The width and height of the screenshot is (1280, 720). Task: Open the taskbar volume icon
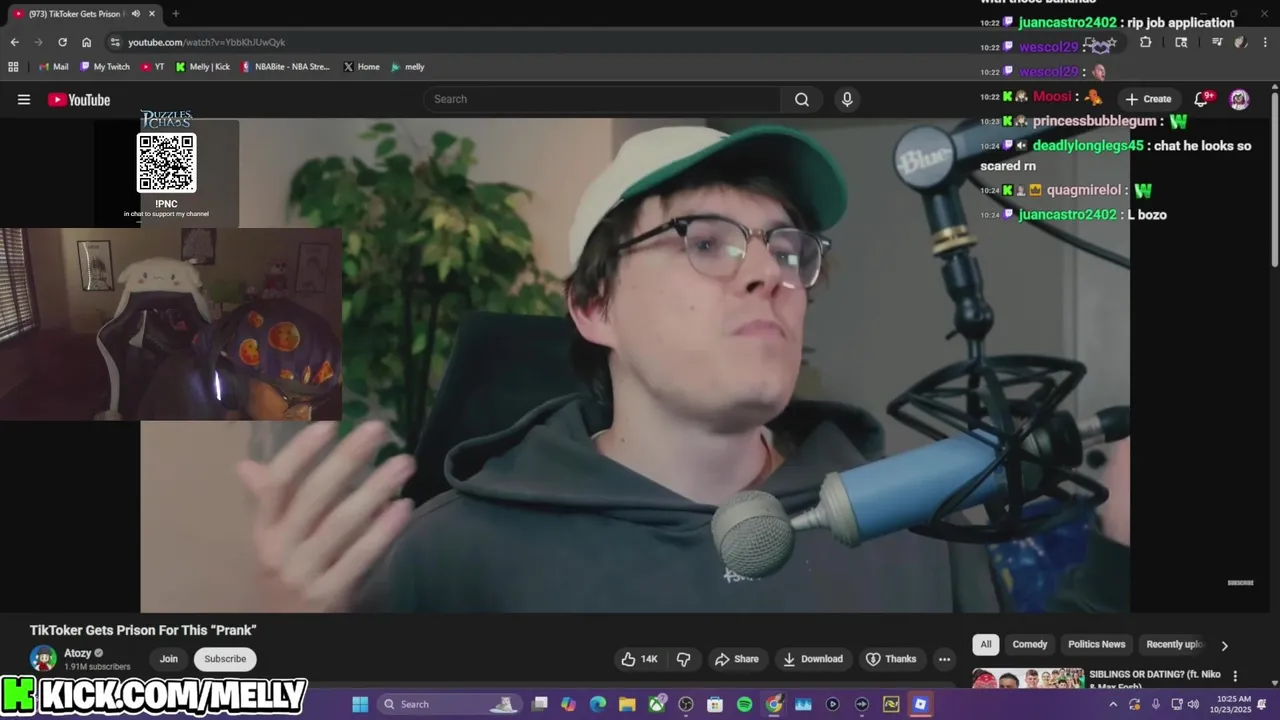[1193, 704]
